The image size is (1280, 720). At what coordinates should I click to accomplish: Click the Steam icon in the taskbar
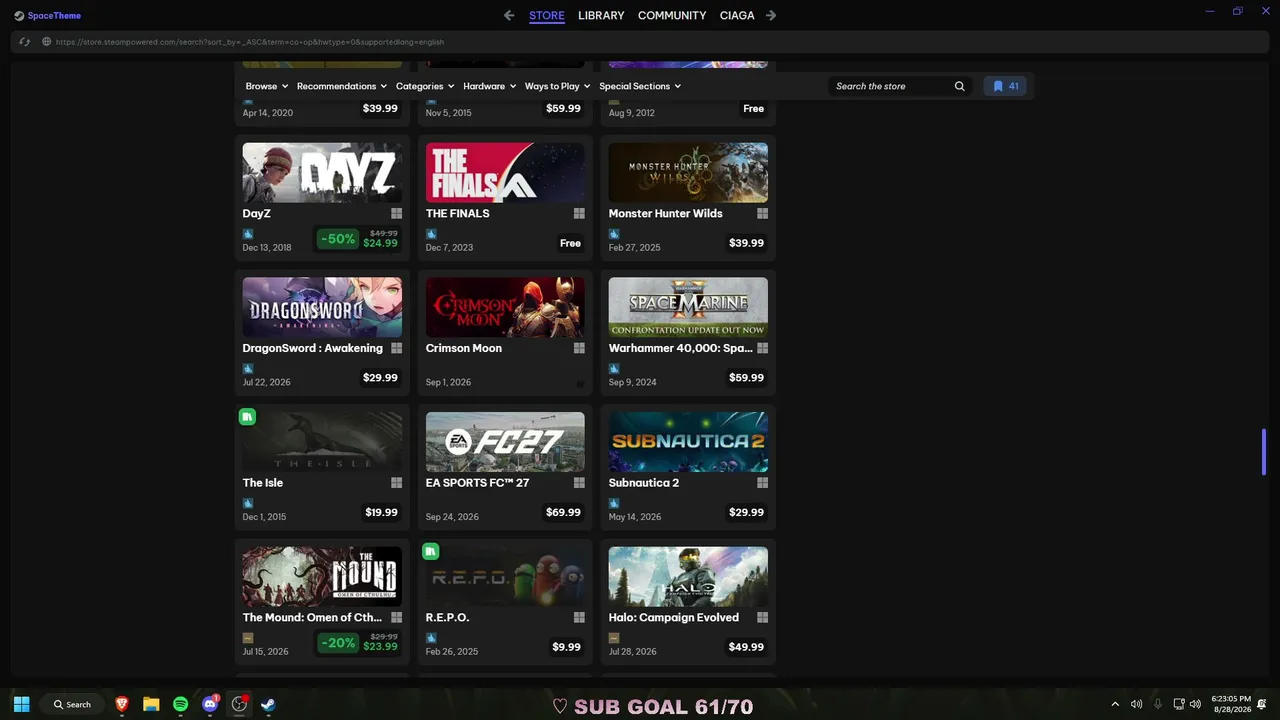point(268,704)
